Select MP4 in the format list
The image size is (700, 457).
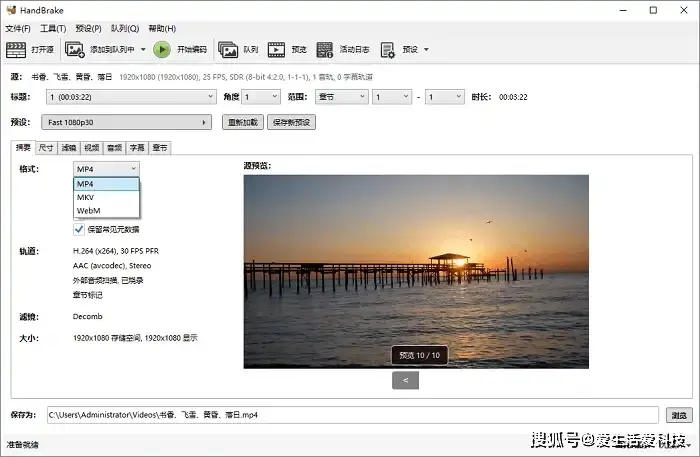click(106, 184)
